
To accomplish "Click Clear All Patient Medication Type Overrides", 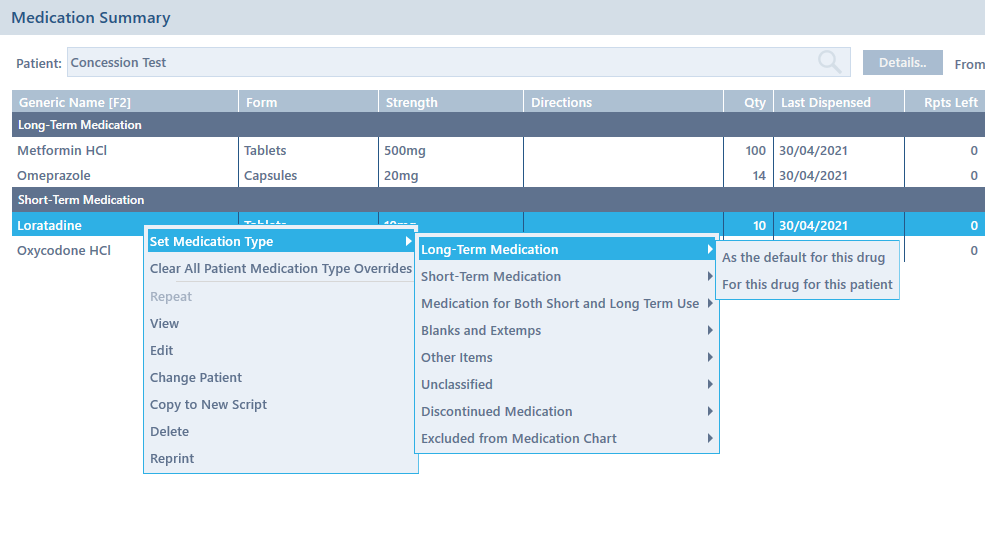I will (280, 269).
